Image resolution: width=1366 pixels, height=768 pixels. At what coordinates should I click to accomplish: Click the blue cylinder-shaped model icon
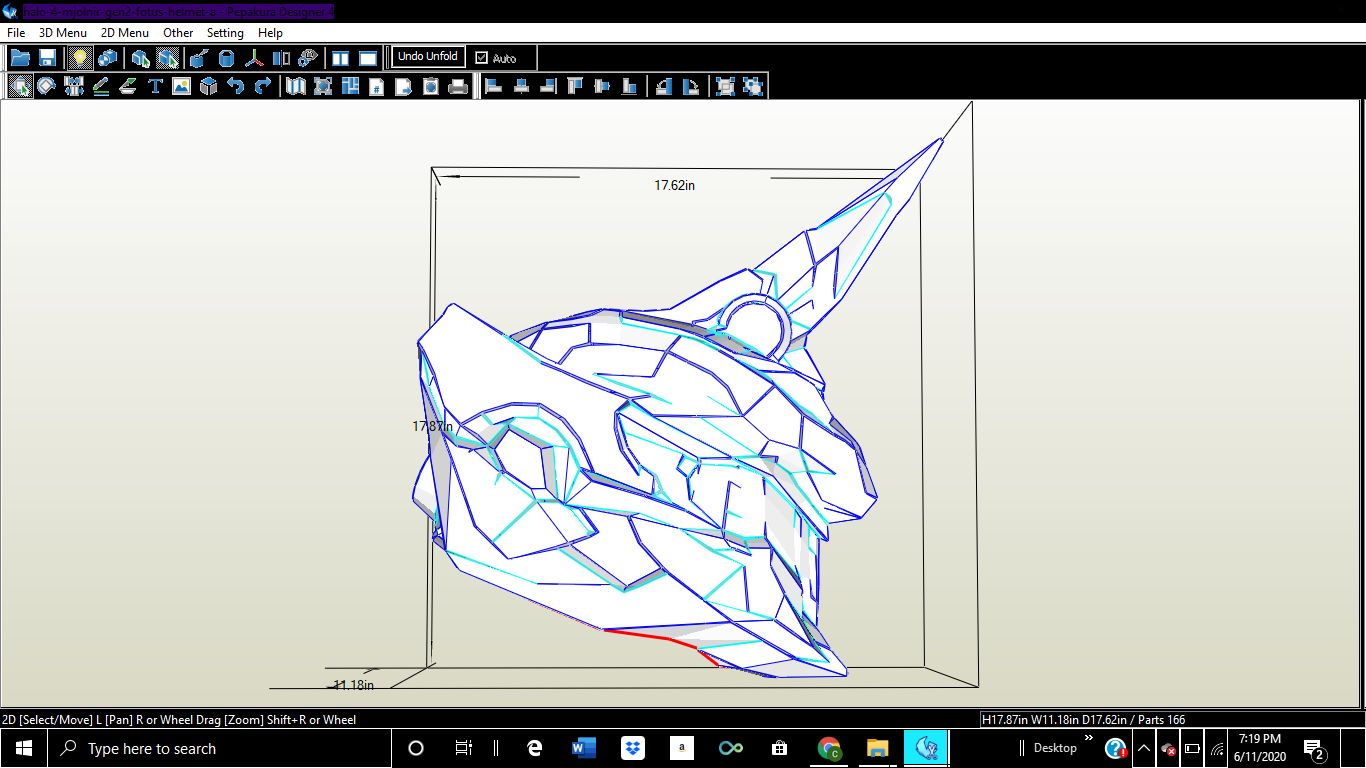coord(227,58)
